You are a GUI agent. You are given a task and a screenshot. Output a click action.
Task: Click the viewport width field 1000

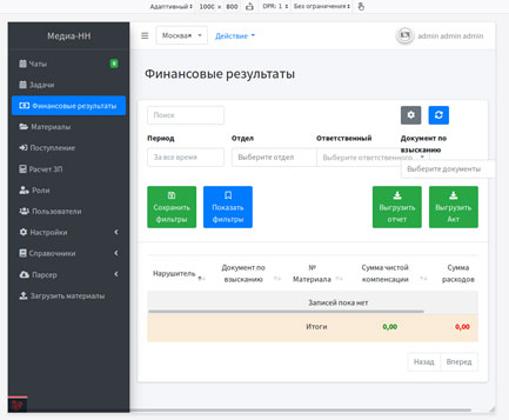[x=207, y=6]
